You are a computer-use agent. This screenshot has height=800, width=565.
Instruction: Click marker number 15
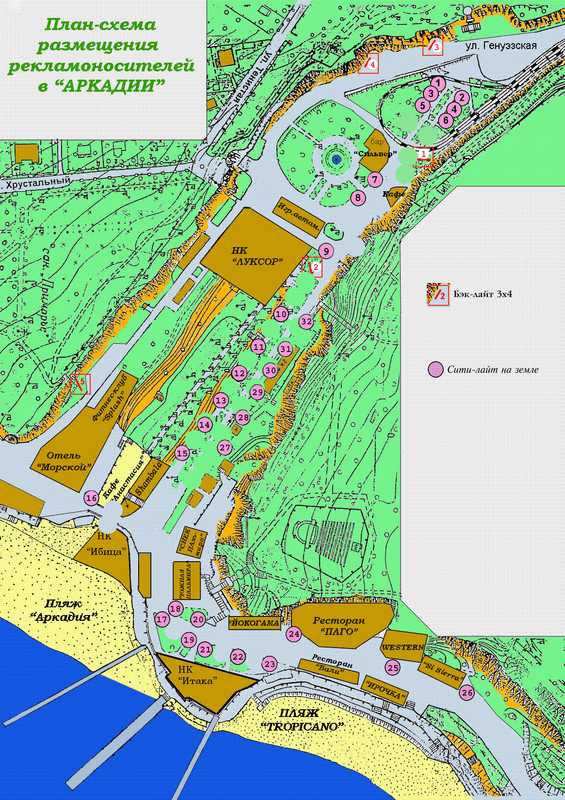click(x=182, y=453)
